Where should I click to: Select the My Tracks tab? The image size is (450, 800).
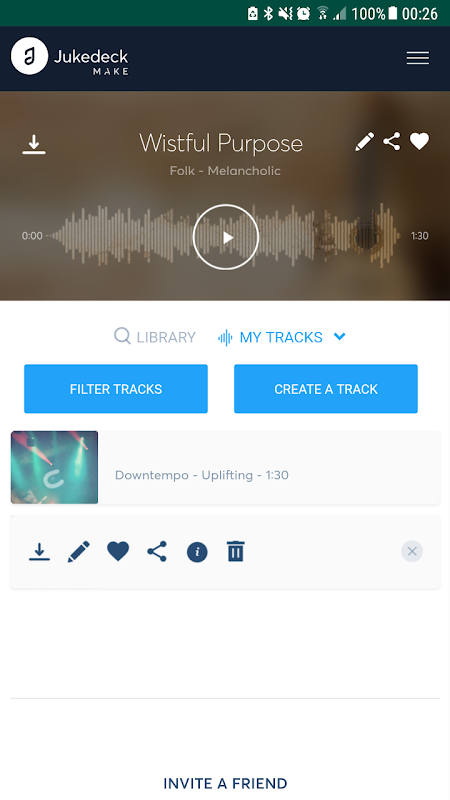(270, 337)
